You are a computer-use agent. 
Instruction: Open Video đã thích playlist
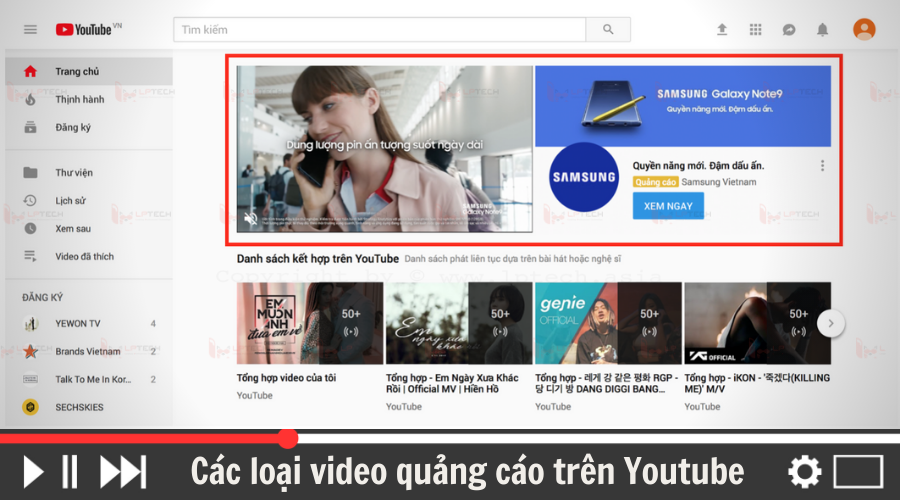pos(89,256)
